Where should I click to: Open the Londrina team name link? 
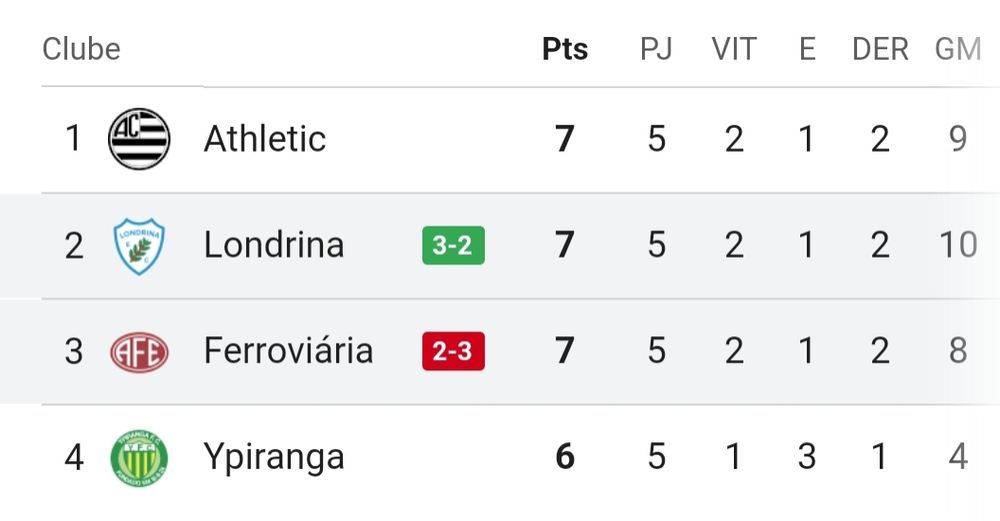pos(274,245)
